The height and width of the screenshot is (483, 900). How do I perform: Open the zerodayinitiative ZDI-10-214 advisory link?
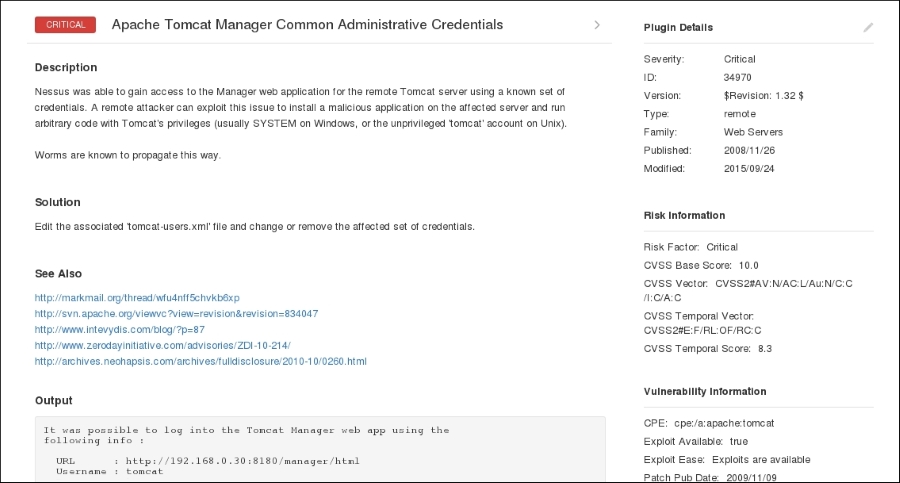click(x=162, y=345)
